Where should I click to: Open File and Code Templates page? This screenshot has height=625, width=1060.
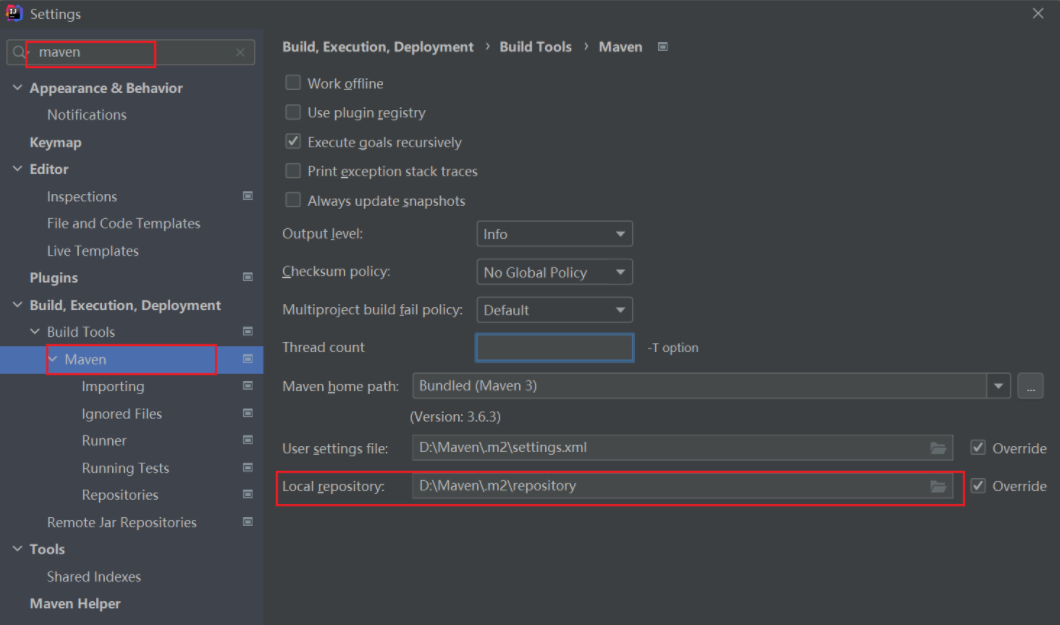(x=124, y=224)
